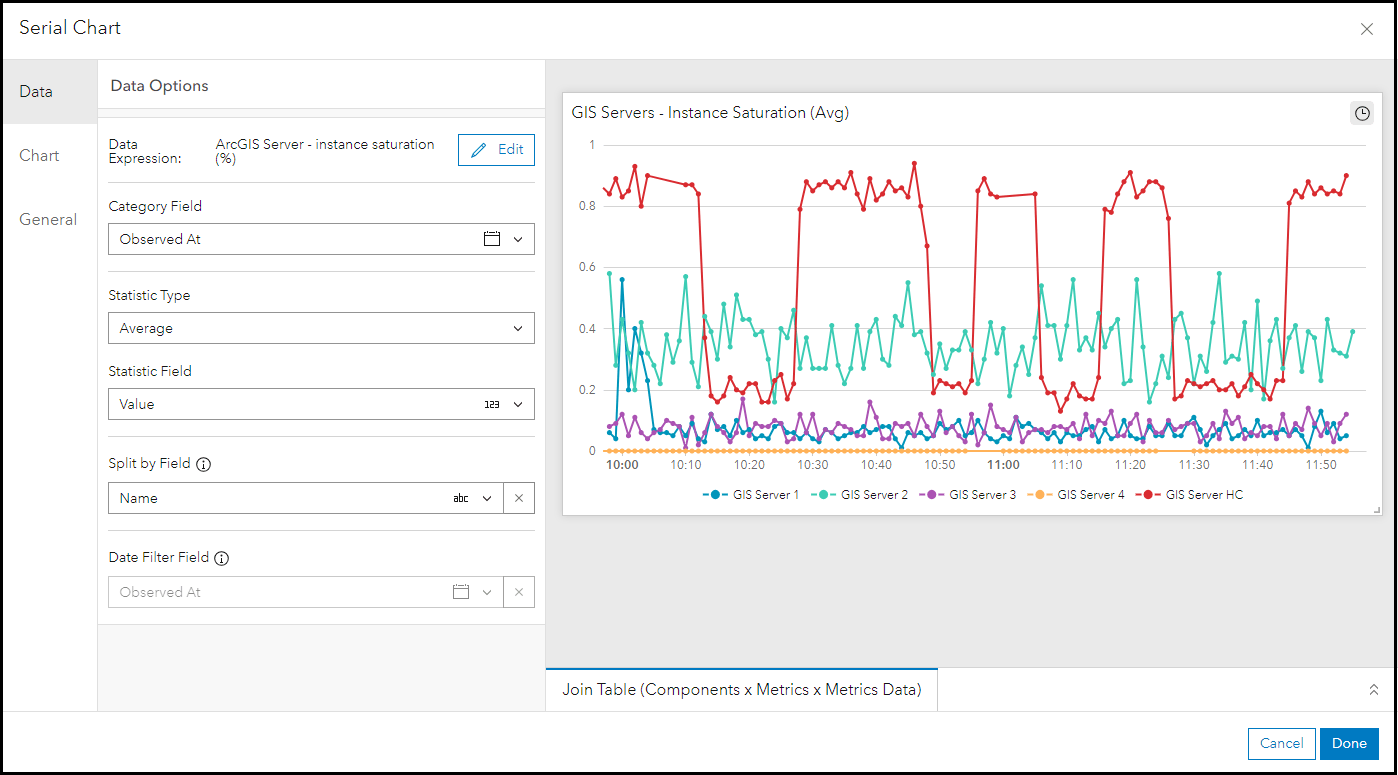Click the Split by Field info icon

tap(204, 464)
